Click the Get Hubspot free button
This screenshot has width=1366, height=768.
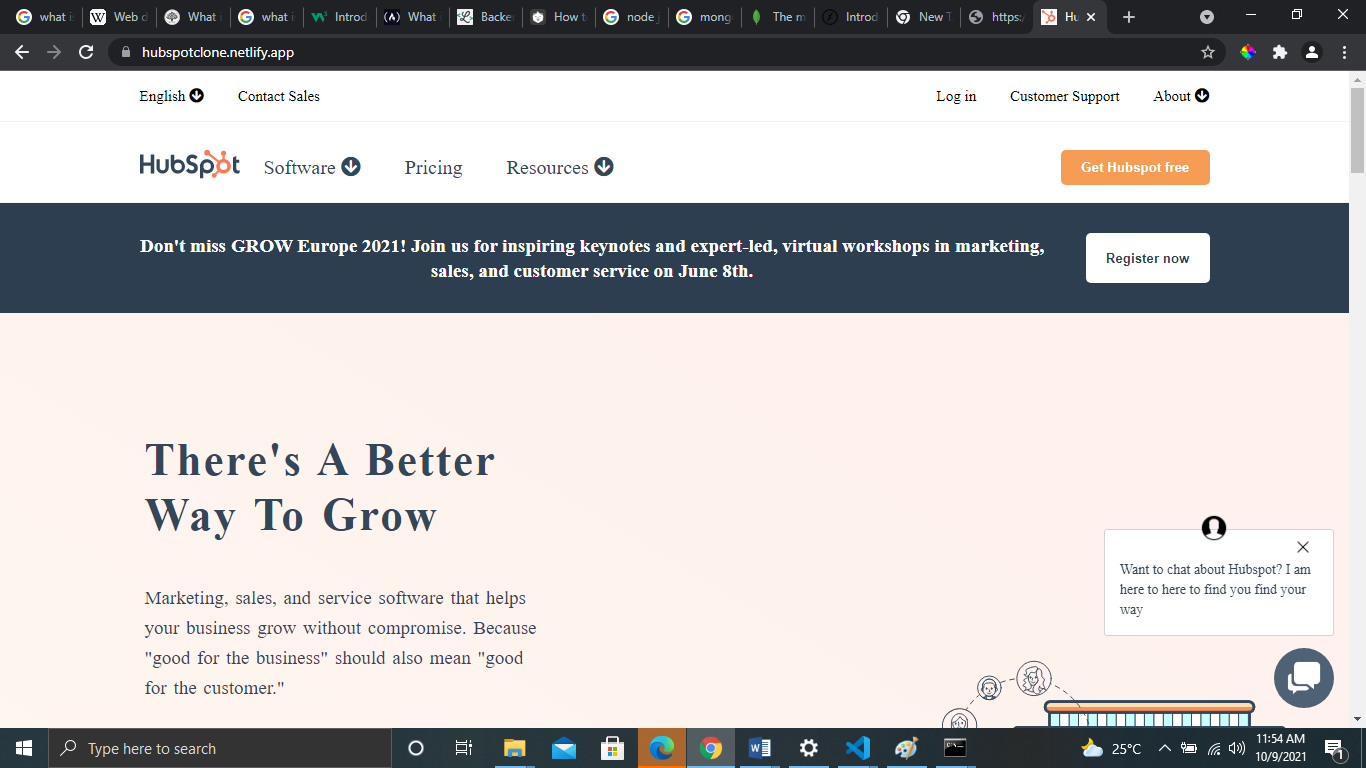1135,167
